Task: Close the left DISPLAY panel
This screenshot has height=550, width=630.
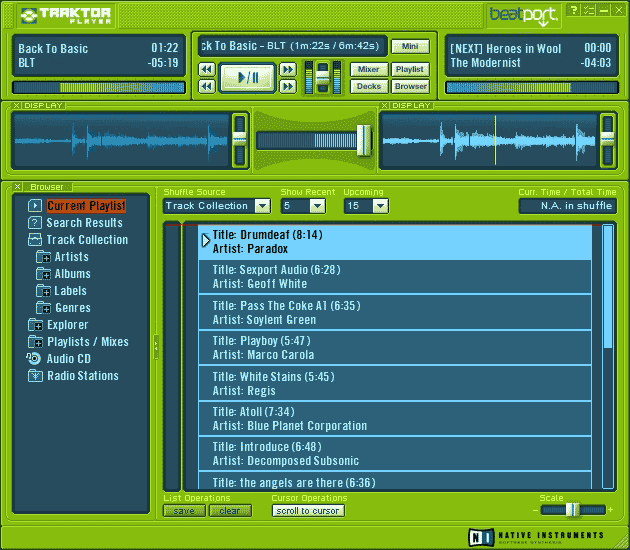Action: [x=16, y=105]
